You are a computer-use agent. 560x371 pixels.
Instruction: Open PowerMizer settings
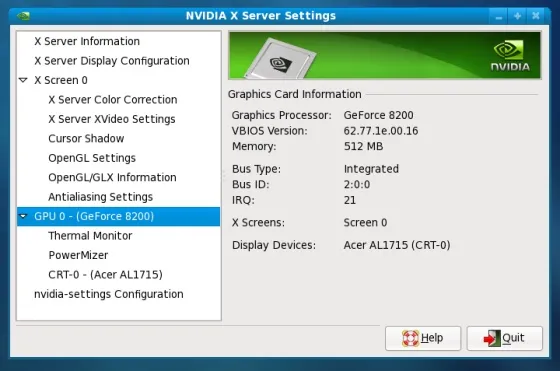point(78,255)
